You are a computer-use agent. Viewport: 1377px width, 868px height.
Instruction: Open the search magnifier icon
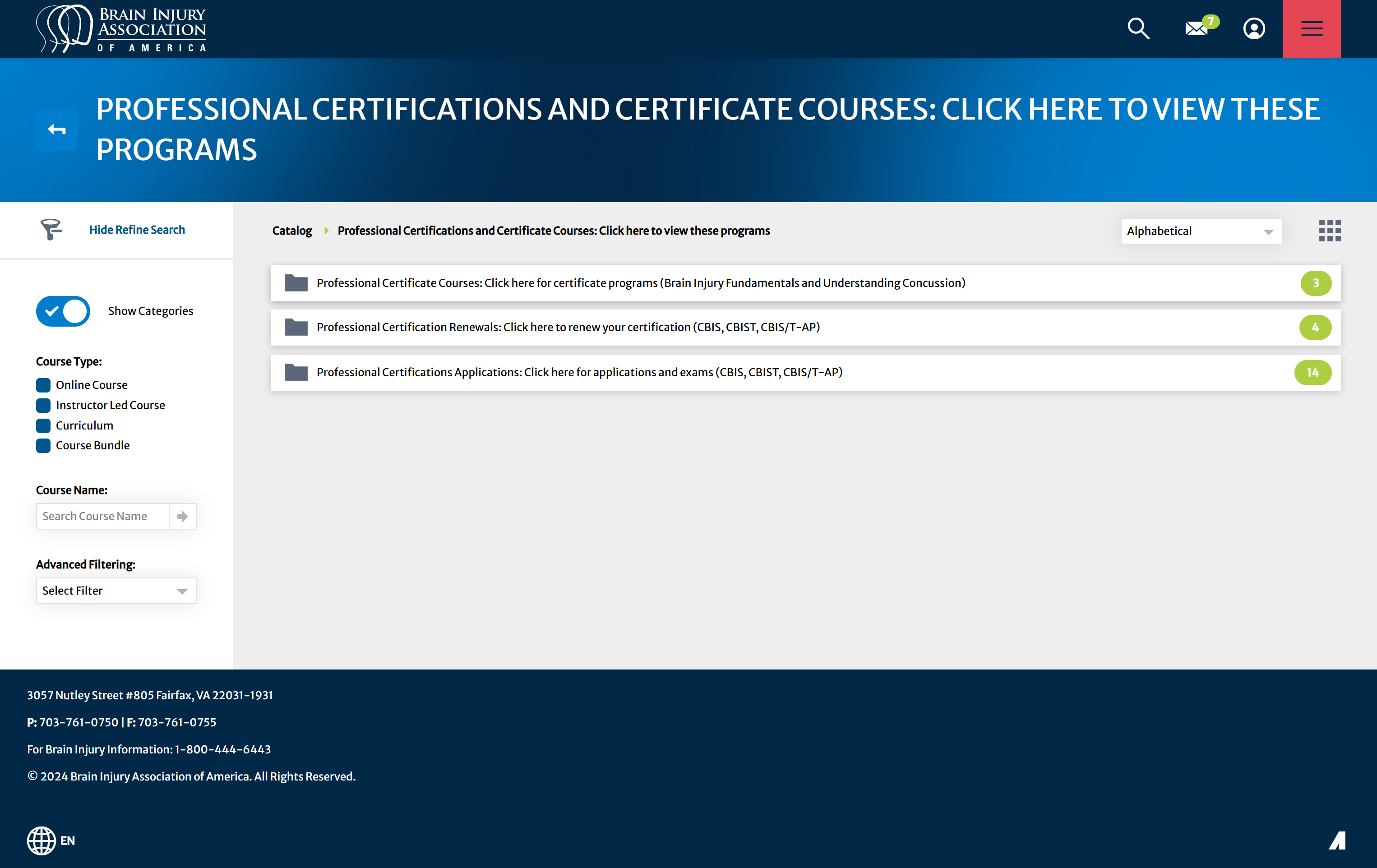click(1138, 28)
